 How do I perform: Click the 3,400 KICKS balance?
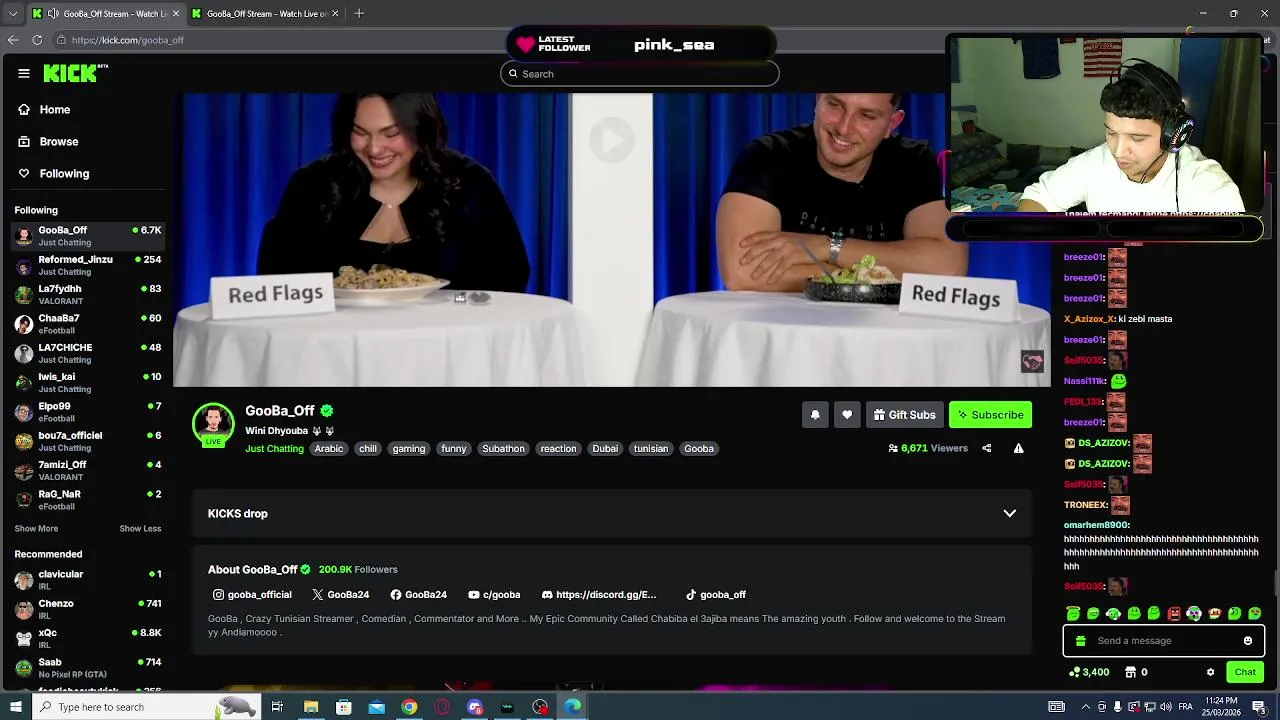(1089, 672)
